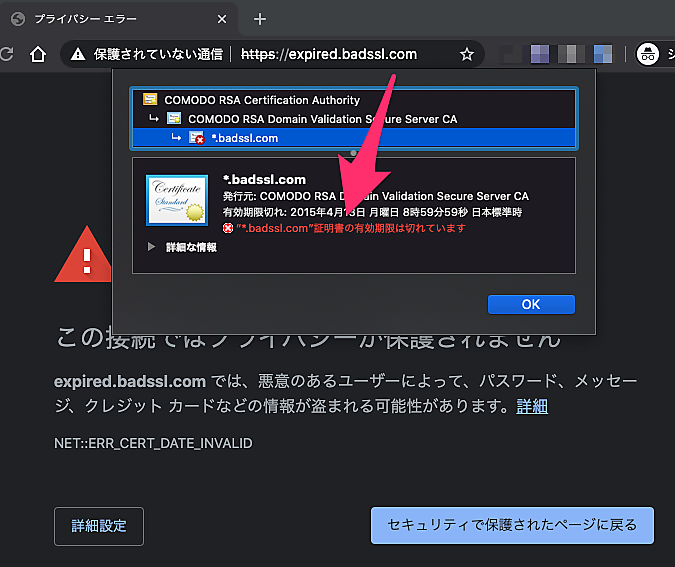Click the Certificate Standard thumbnail image

click(177, 200)
